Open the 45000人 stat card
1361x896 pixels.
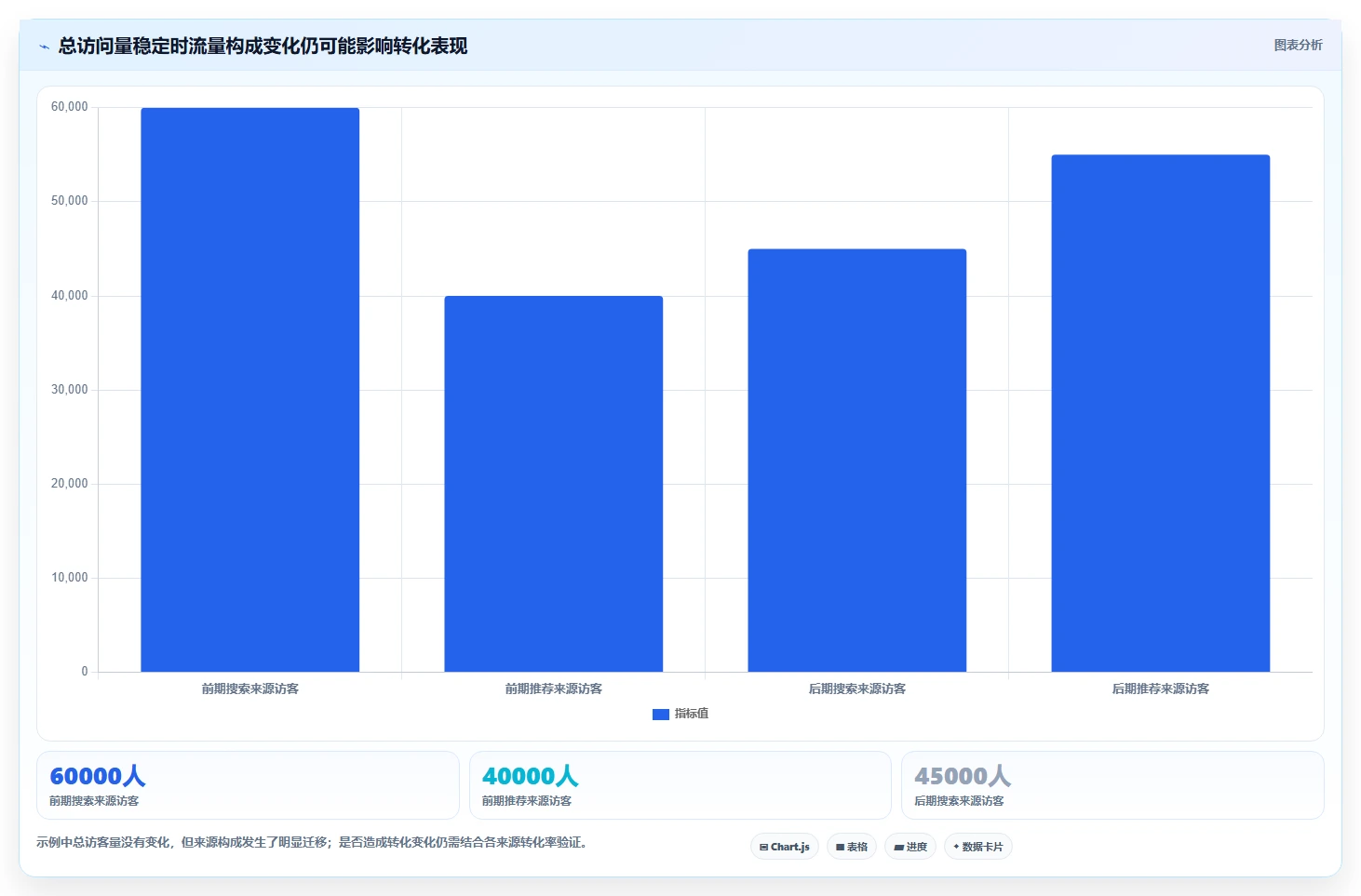coord(1112,785)
